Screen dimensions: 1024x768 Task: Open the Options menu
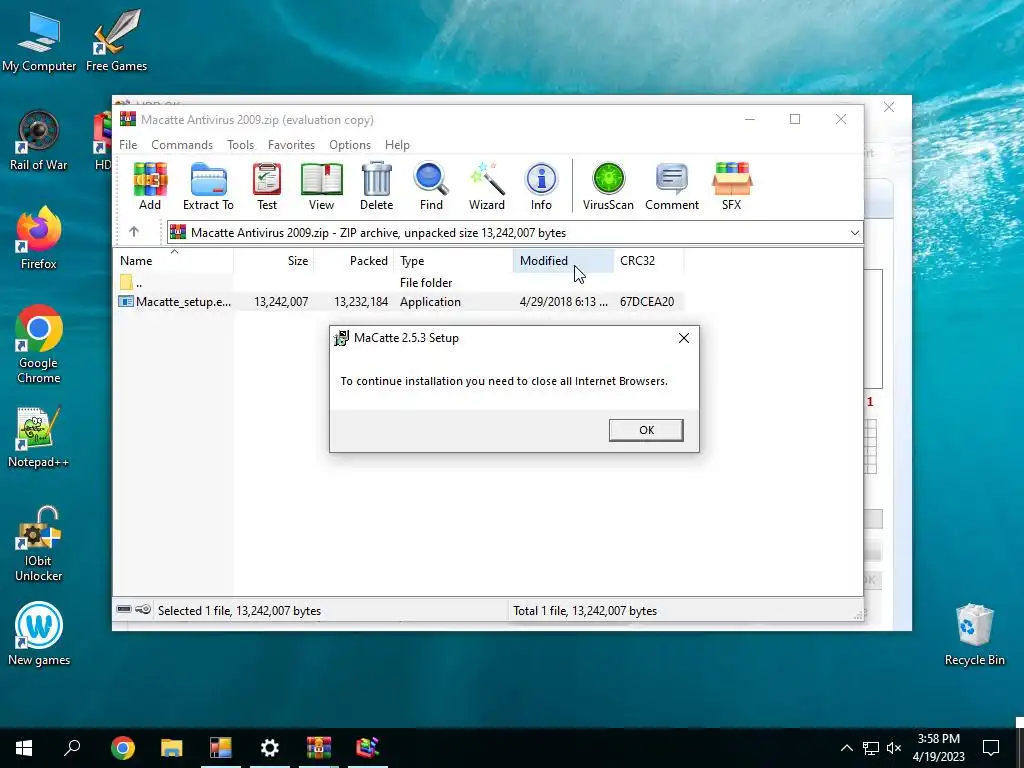click(350, 145)
